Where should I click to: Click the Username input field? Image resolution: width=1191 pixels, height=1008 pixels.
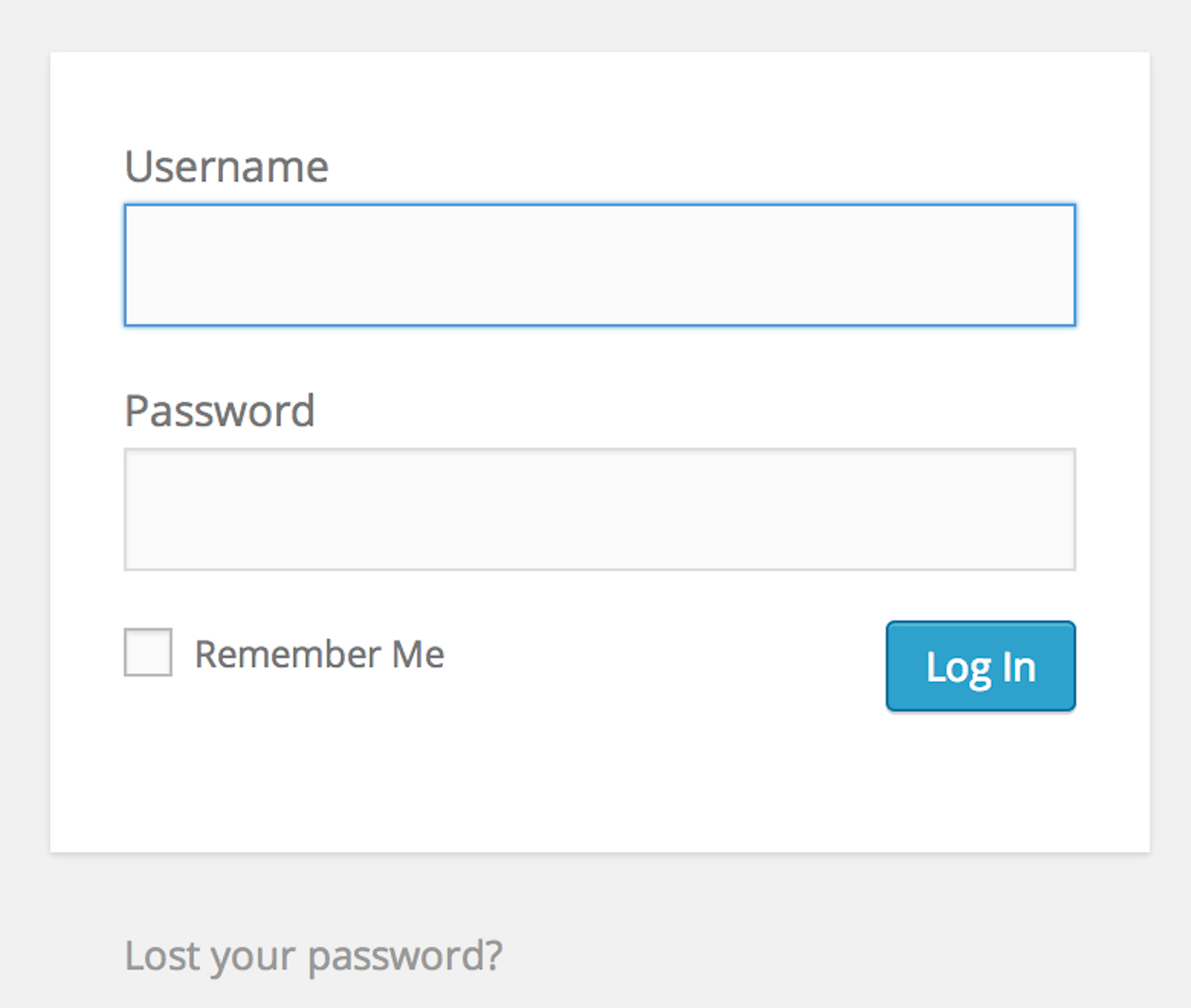pos(599,265)
